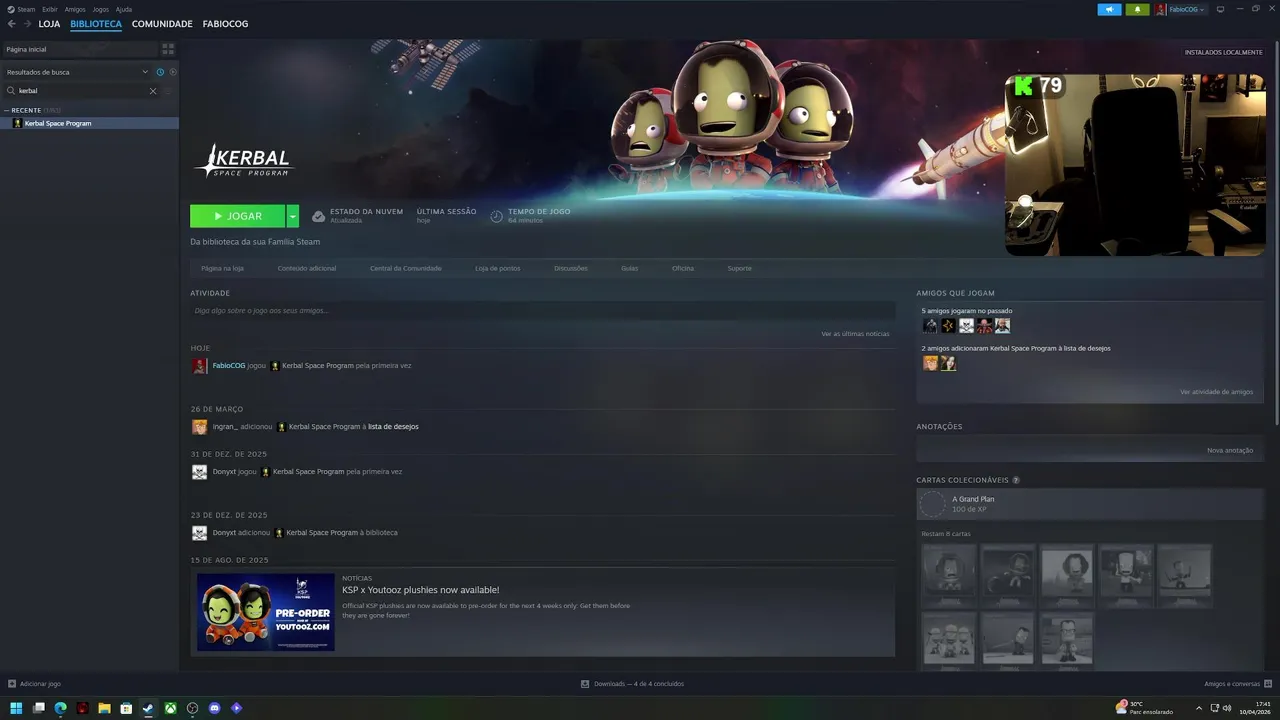
Task: Open advanced filter icon beside search
Action: [169, 91]
